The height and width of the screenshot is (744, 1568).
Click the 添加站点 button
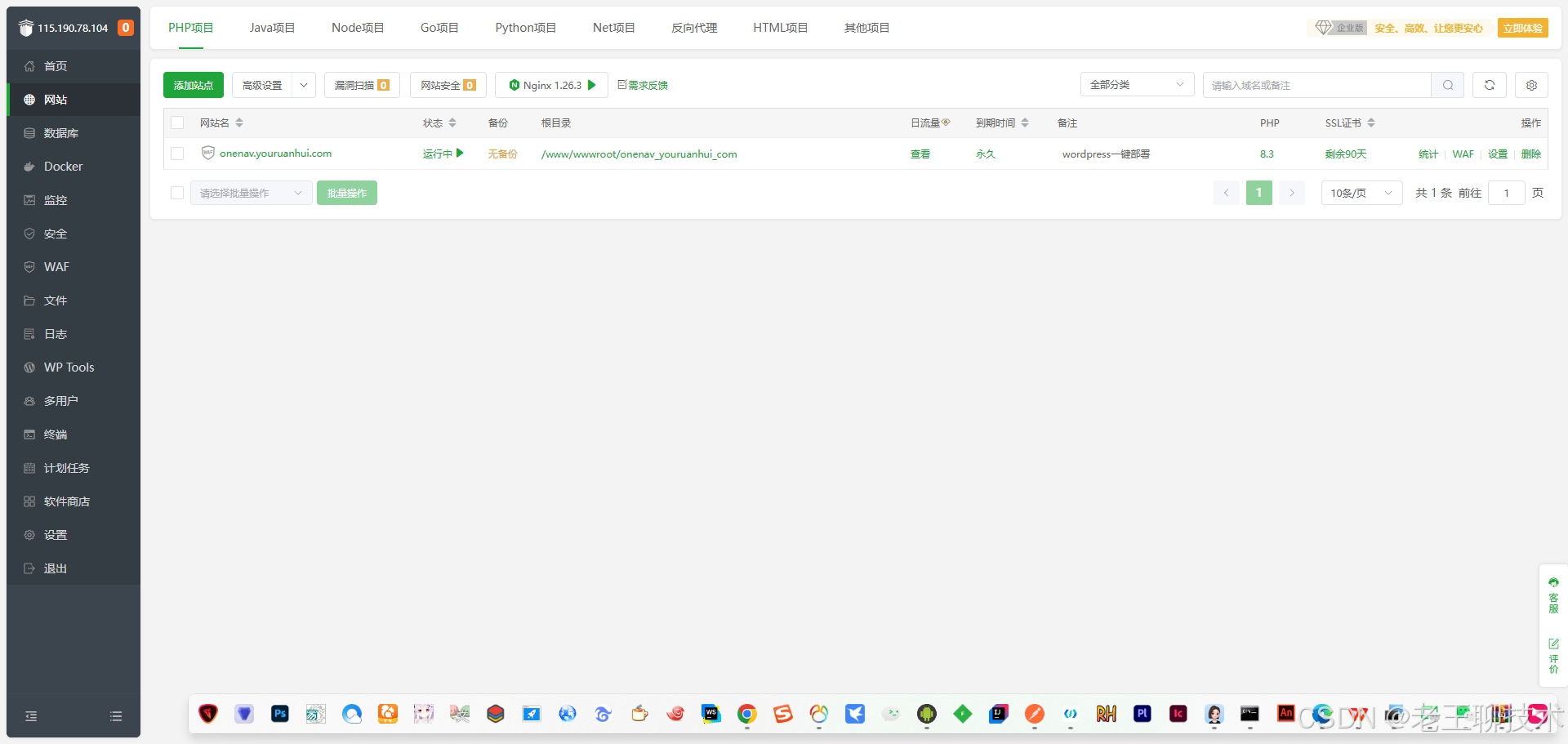(194, 85)
